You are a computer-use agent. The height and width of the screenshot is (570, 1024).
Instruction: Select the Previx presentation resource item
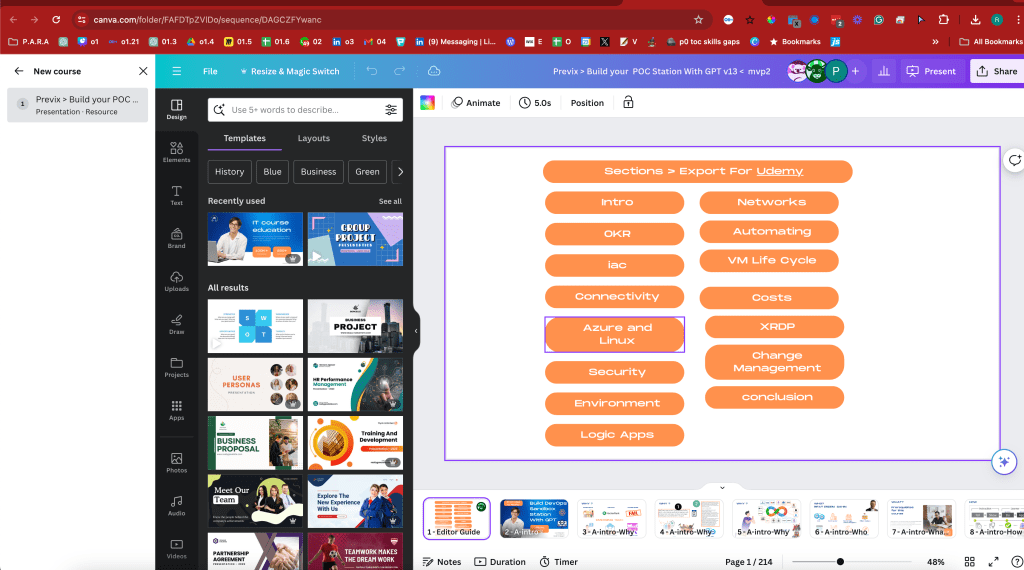[78, 105]
